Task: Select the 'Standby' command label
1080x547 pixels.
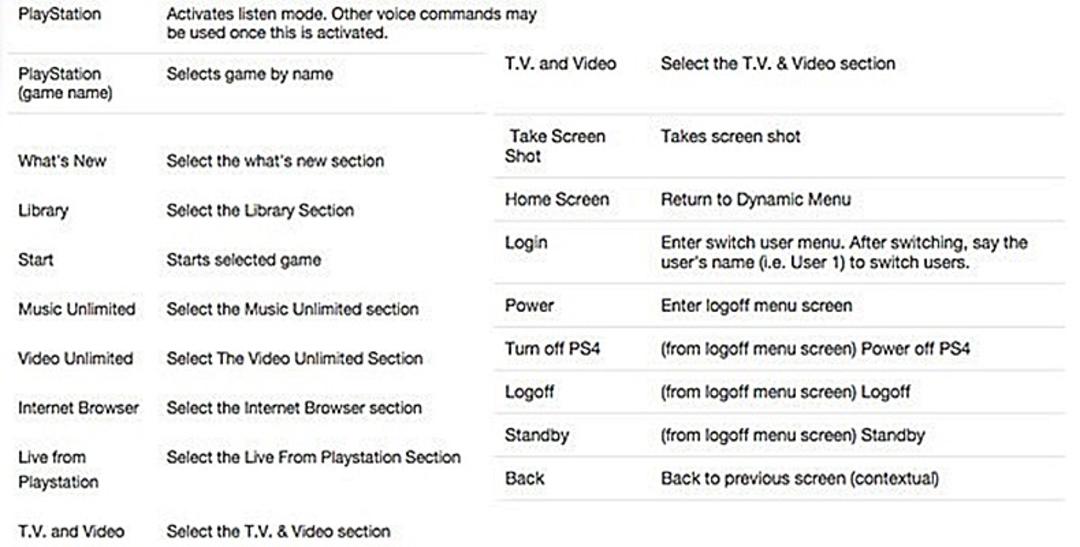Action: (x=537, y=435)
